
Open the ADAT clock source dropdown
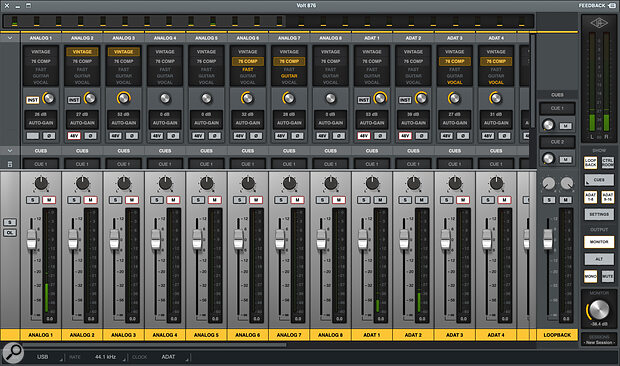173,357
